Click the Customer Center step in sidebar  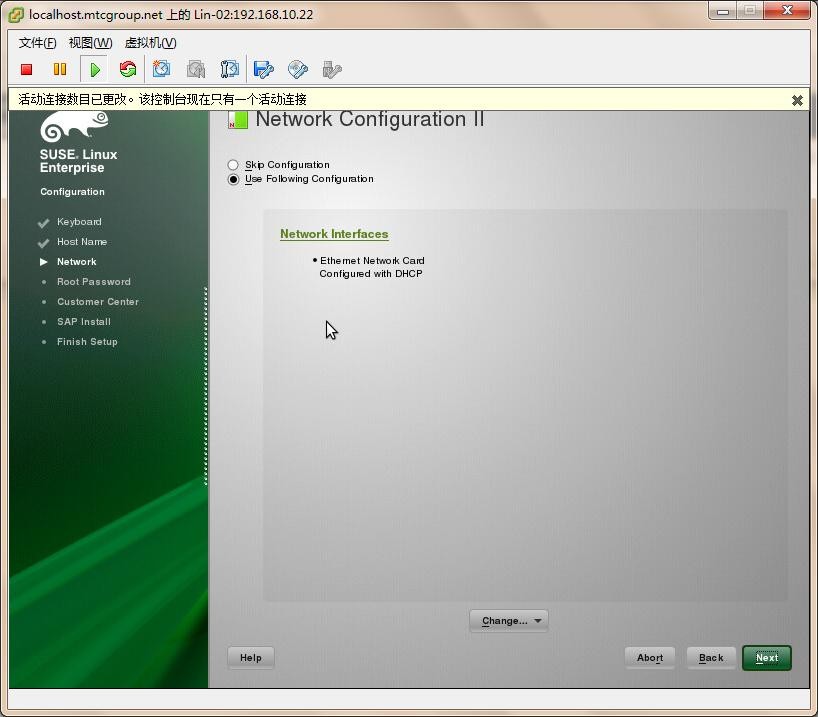[98, 302]
